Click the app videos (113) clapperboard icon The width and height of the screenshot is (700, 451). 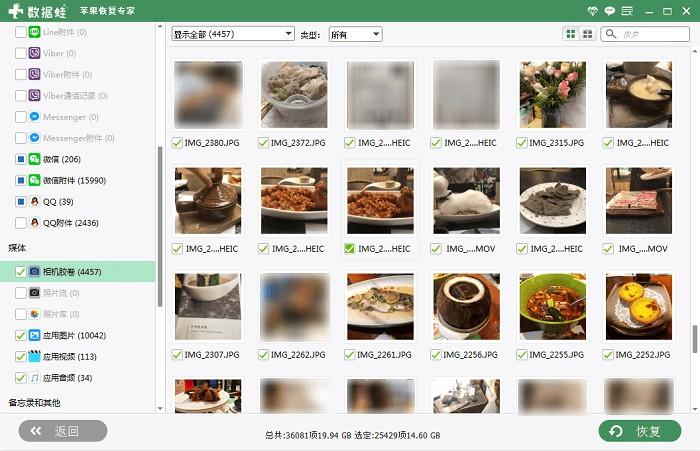pos(34,356)
